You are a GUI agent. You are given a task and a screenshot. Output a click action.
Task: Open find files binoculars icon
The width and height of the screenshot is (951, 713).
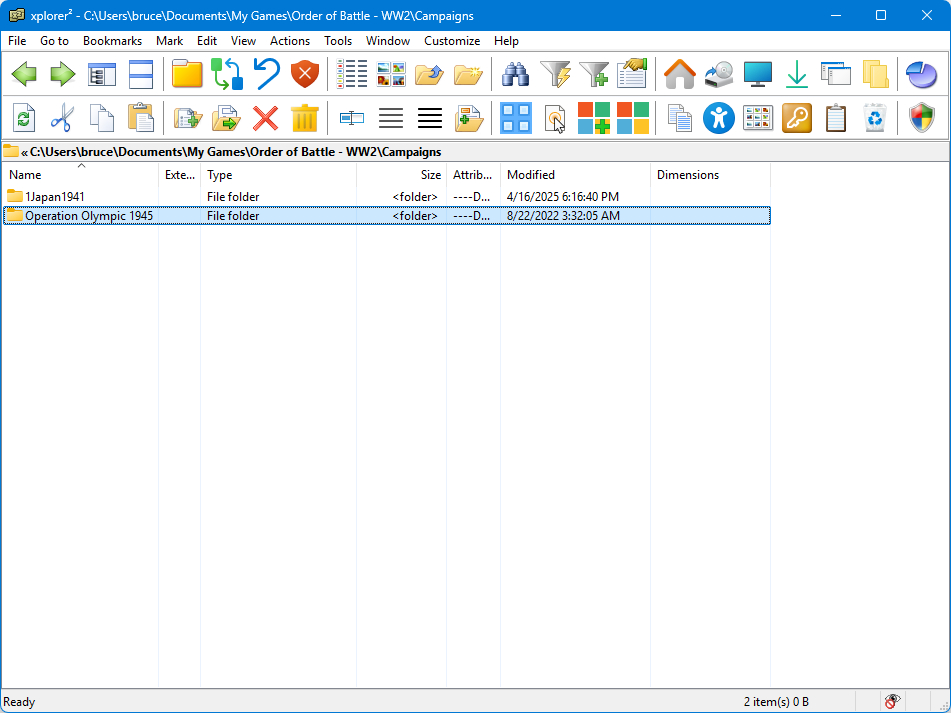(x=516, y=74)
